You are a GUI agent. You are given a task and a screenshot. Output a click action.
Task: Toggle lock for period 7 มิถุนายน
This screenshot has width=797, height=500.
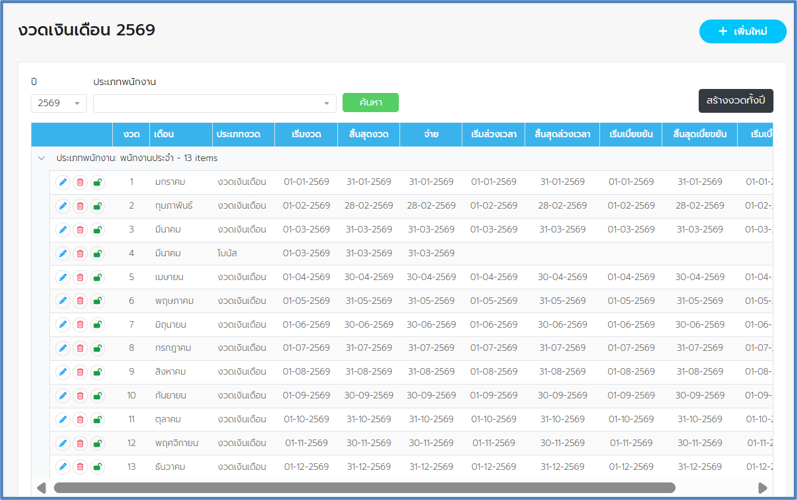pos(98,324)
